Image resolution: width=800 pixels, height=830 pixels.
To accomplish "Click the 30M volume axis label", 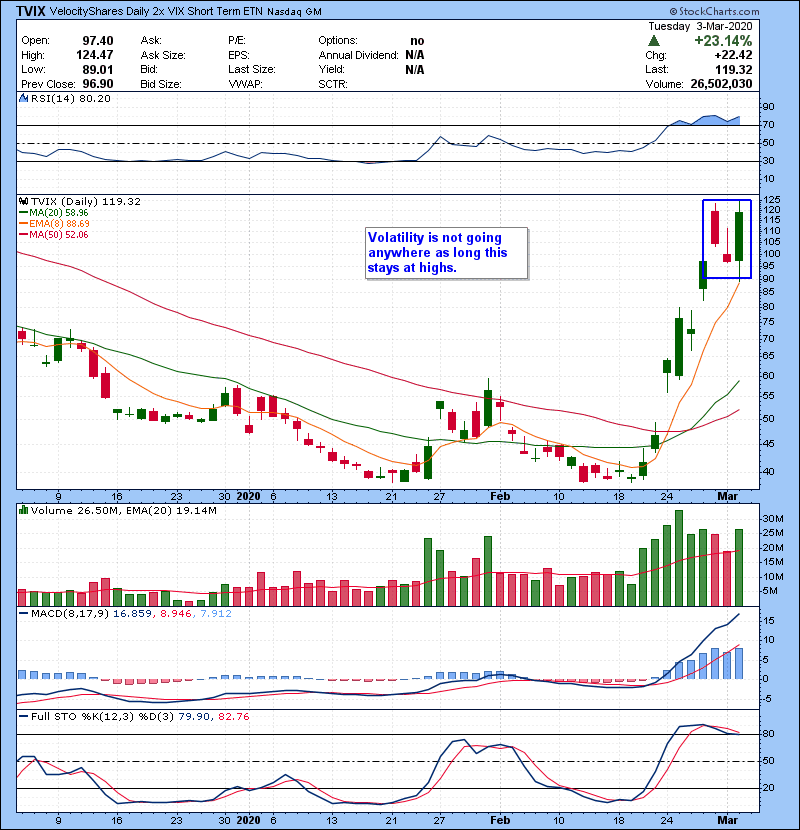I will (772, 519).
